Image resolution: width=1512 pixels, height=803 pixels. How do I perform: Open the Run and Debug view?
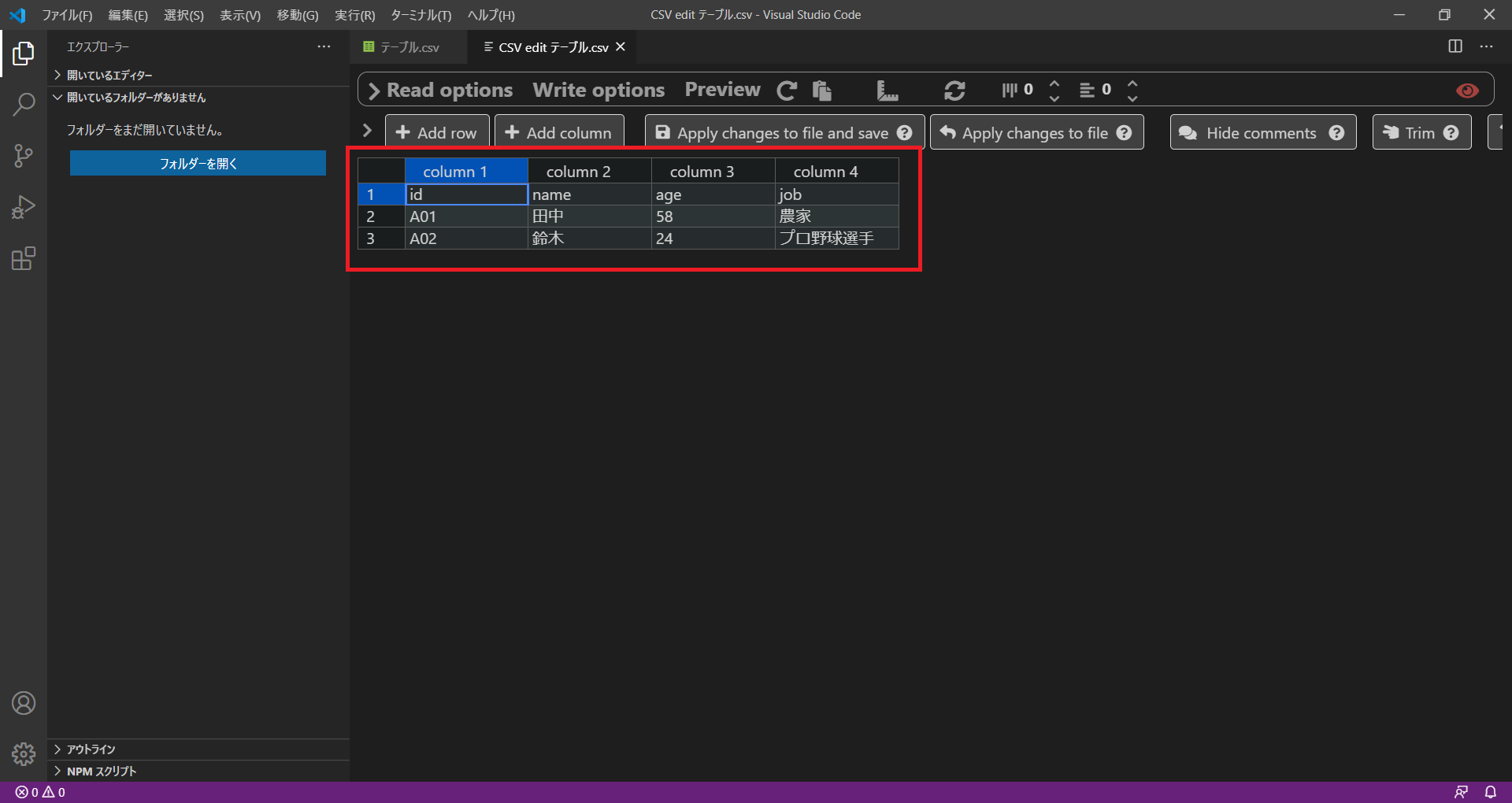(x=24, y=207)
